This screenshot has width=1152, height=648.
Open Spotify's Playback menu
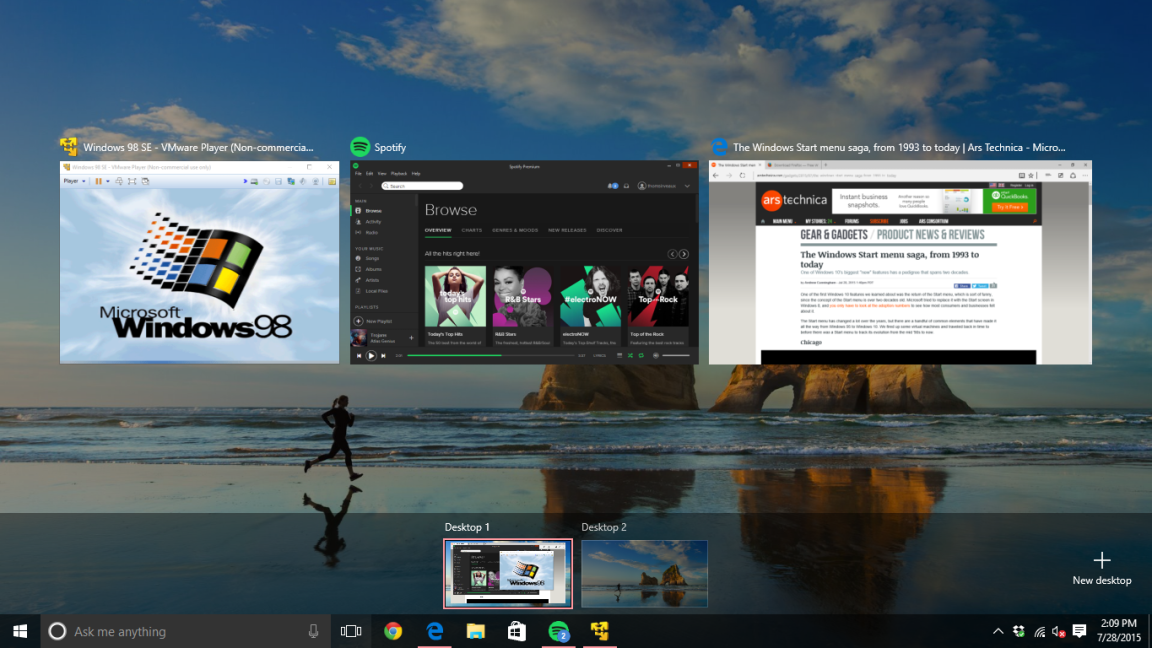pyautogui.click(x=398, y=174)
